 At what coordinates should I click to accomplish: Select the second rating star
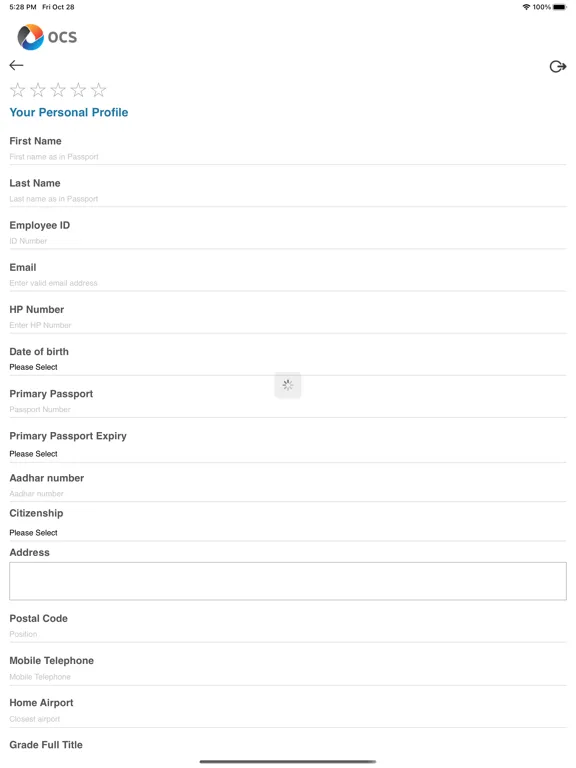pyautogui.click(x=38, y=90)
